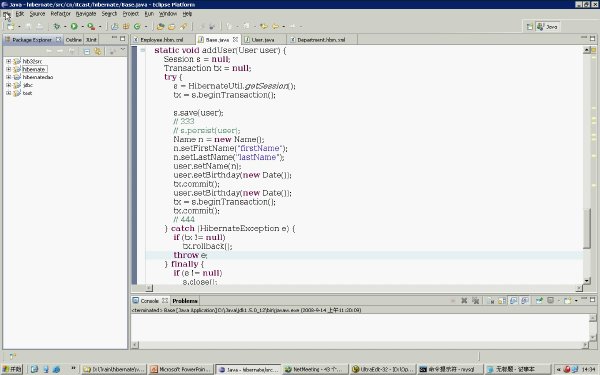Toggle show console on standard output

pos(514,301)
